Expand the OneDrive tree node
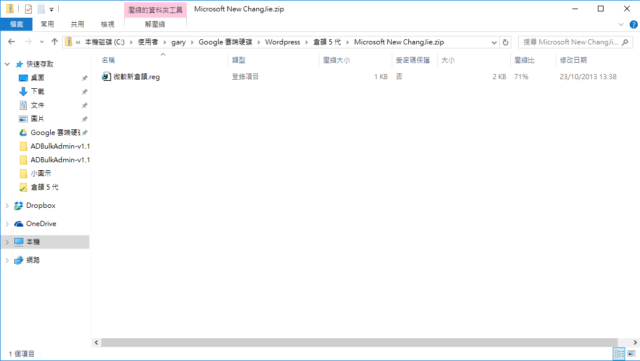The image size is (640, 361). coord(7,224)
